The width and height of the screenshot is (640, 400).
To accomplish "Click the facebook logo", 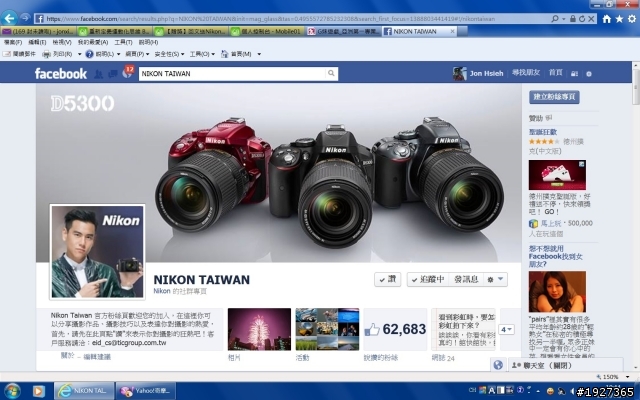I will click(x=61, y=73).
